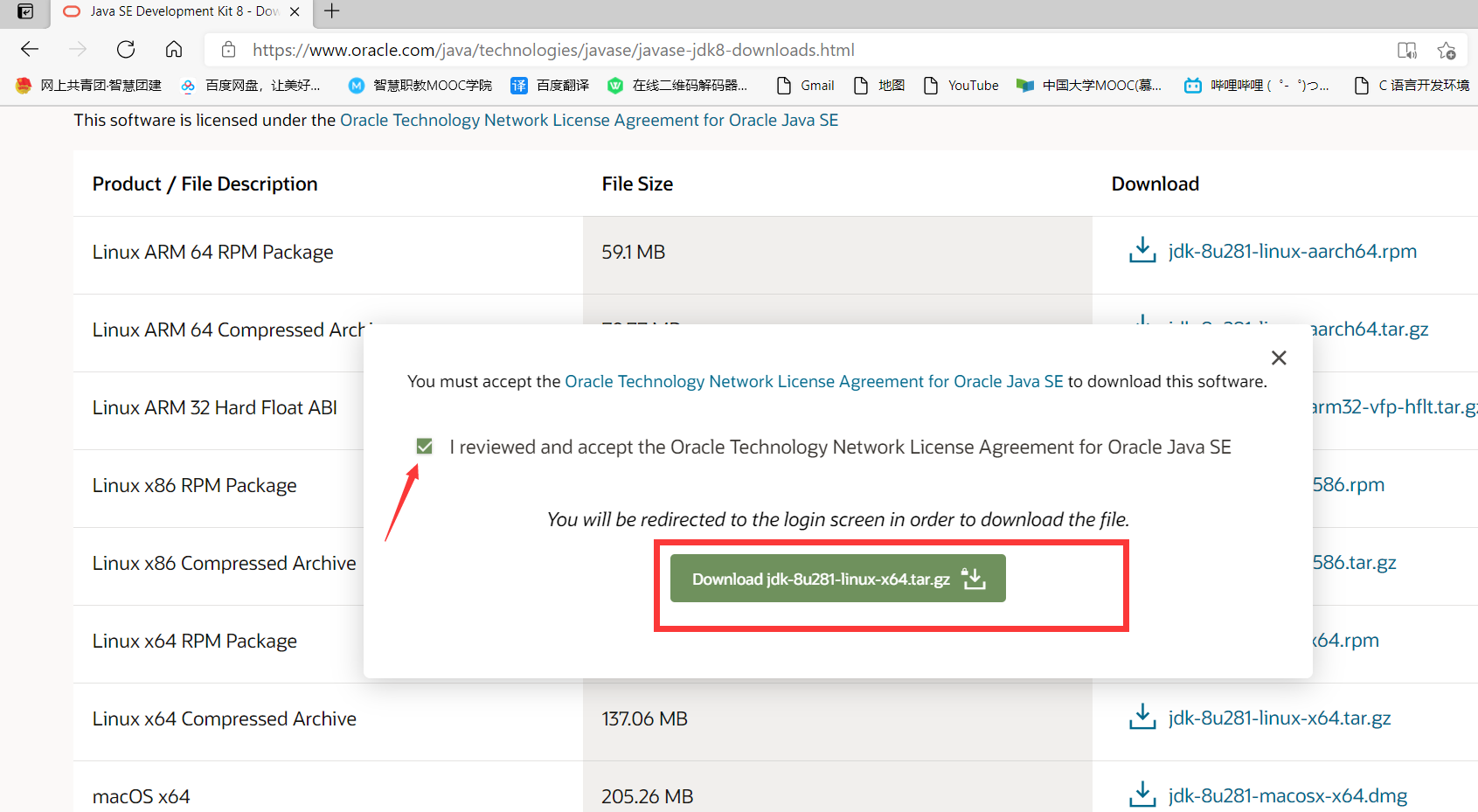1478x812 pixels.
Task: Add this page to favorites star icon
Action: click(1447, 50)
